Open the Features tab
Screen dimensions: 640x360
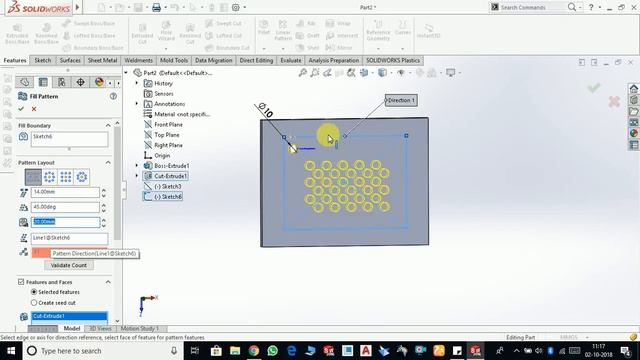(15, 60)
